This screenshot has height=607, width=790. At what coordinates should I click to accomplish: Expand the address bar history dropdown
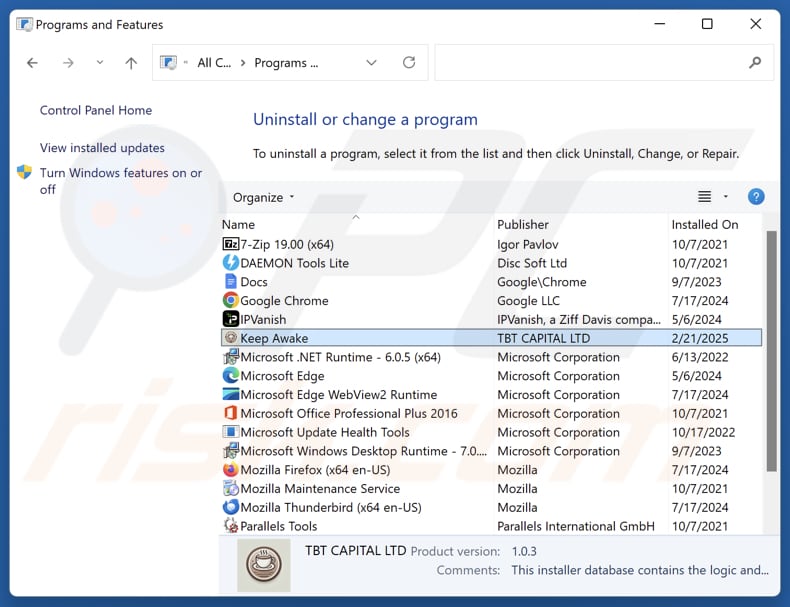point(371,62)
